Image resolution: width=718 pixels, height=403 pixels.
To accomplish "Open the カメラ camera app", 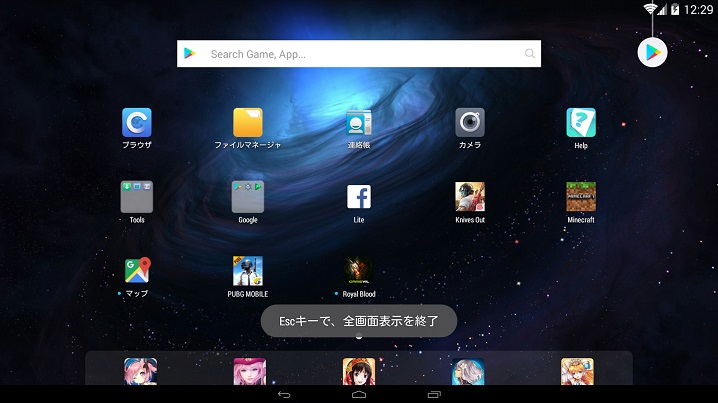I will click(470, 123).
